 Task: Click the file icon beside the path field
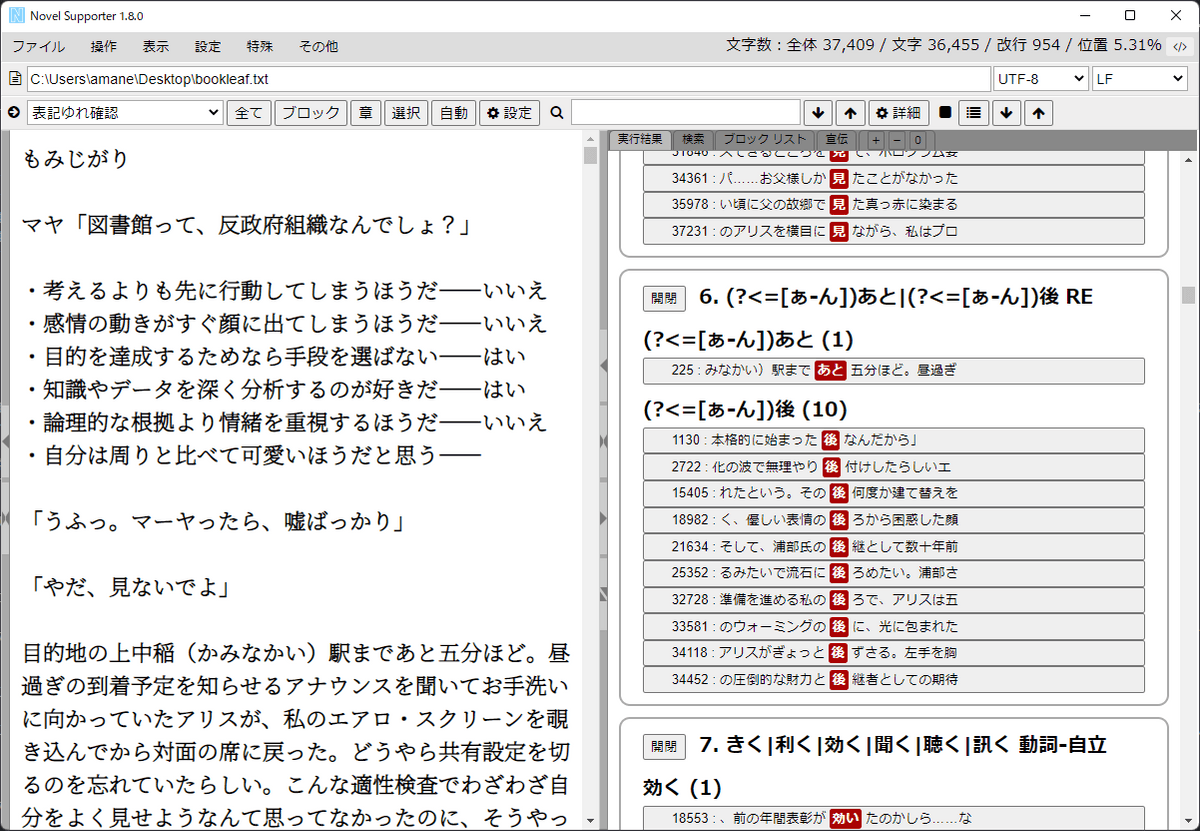14,79
